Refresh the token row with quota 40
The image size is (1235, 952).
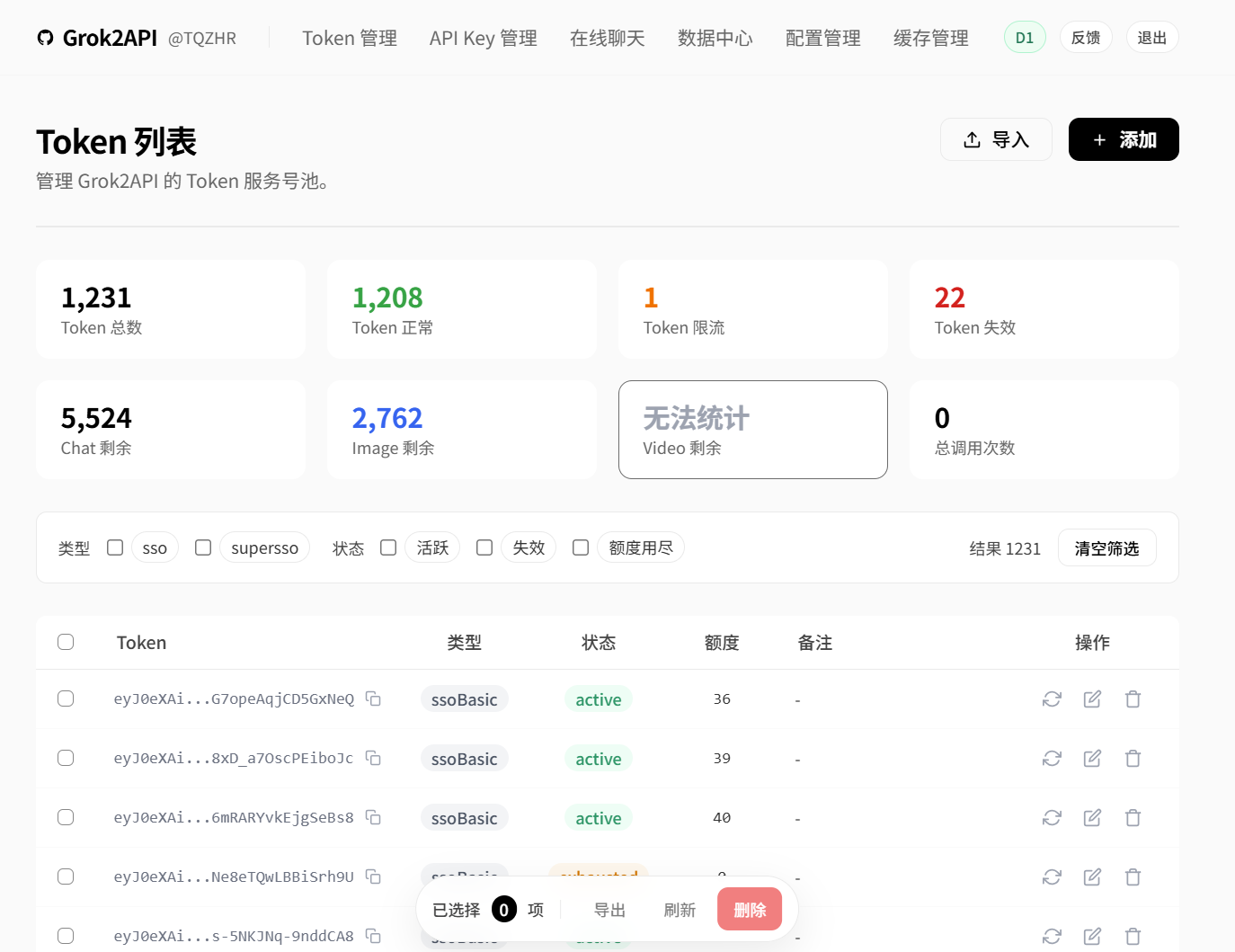tap(1052, 817)
